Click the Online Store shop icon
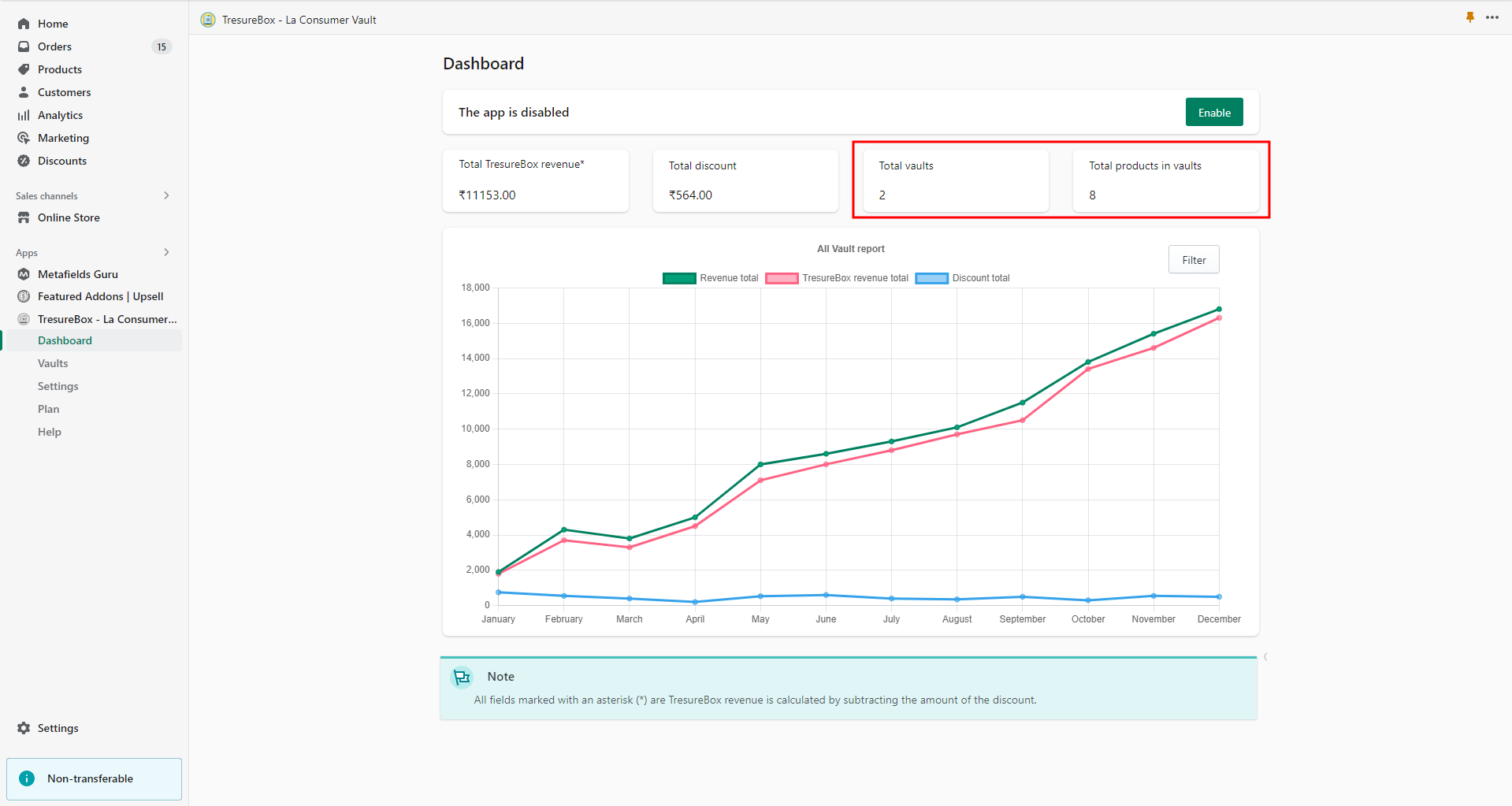 pyautogui.click(x=24, y=217)
